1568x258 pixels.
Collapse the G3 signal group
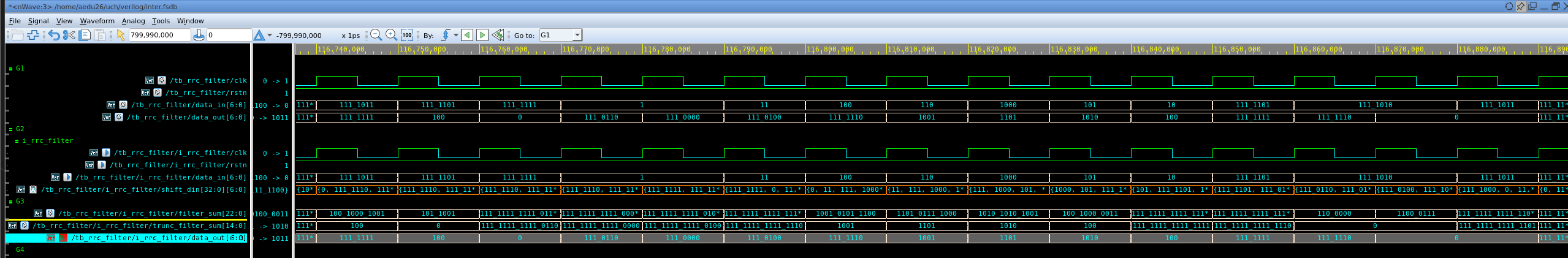[11, 202]
